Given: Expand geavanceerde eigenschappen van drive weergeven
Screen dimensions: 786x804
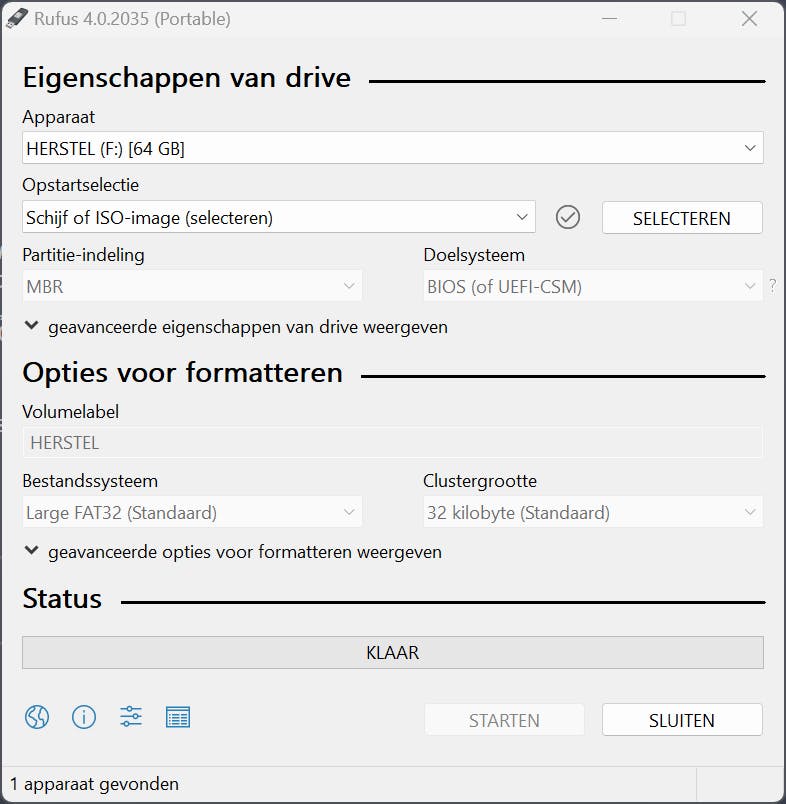Looking at the screenshot, I should point(237,327).
